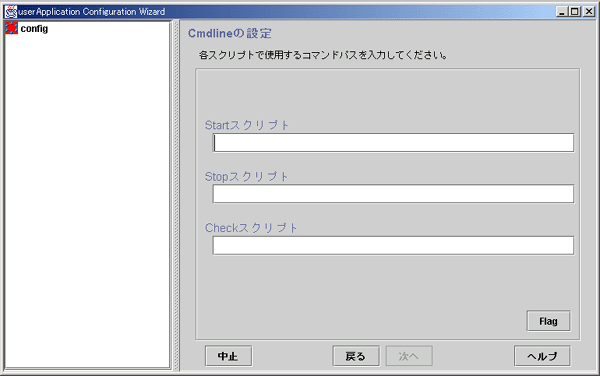Select the config tree node icon

11,28
